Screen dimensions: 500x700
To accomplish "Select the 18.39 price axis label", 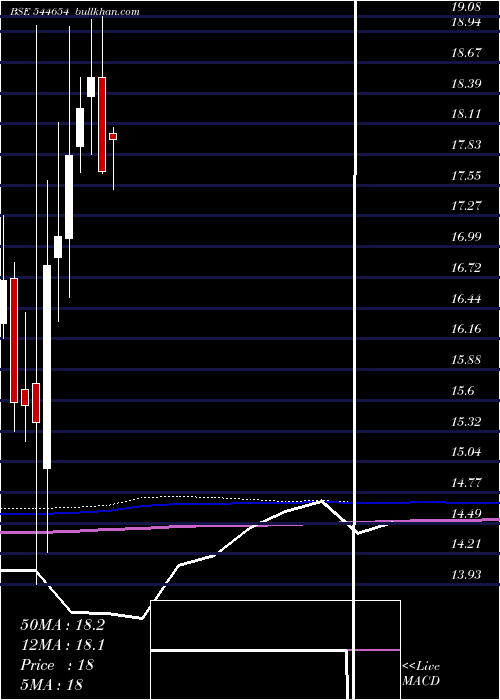I will click(466, 83).
